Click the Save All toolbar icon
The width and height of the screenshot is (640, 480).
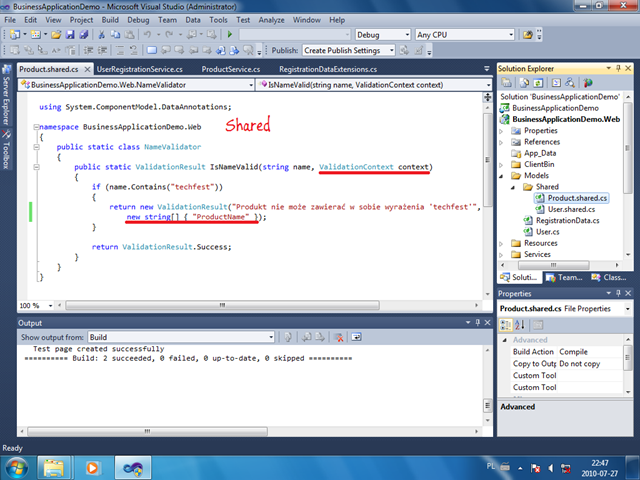[x=84, y=35]
